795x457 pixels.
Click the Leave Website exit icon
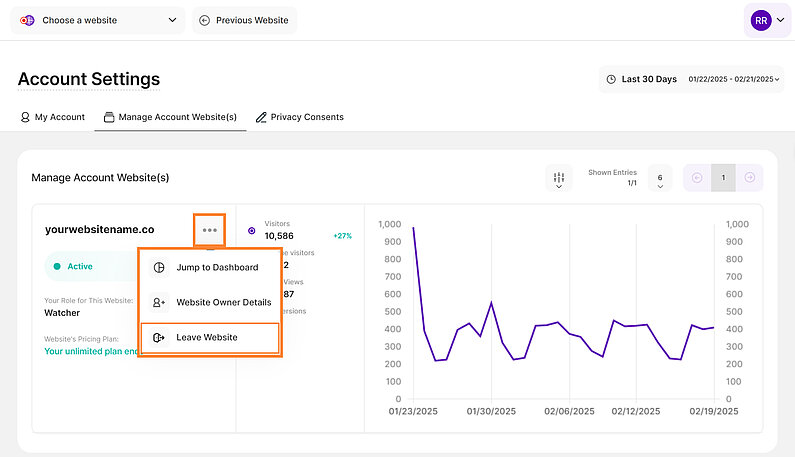pos(159,338)
